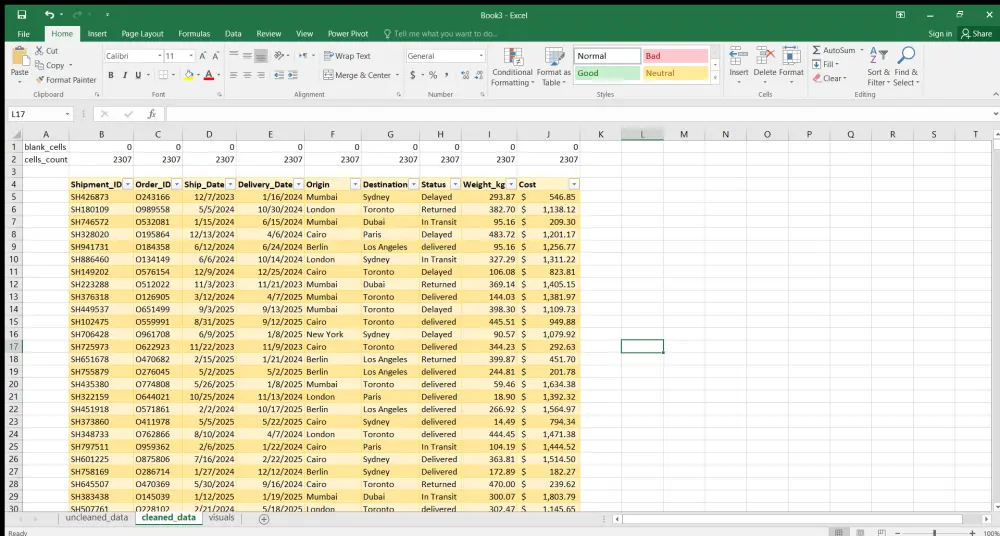
Task: Open the Power Pivot ribbon tab
Action: tap(348, 34)
